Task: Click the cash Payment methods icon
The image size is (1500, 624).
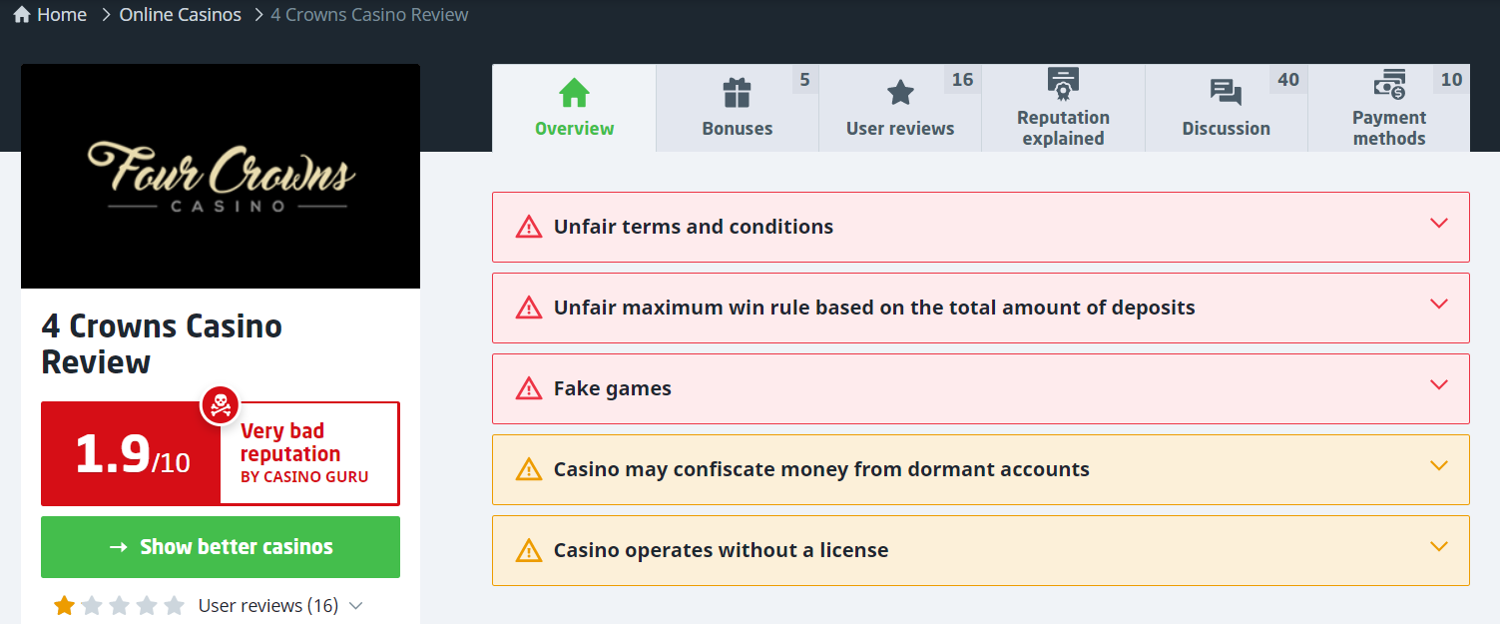Action: 1389,84
